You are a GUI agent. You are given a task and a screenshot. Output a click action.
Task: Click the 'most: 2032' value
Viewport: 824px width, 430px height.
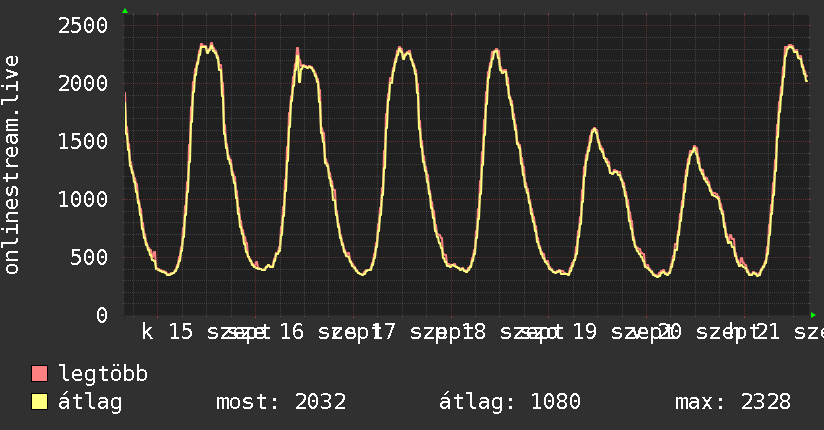point(281,402)
